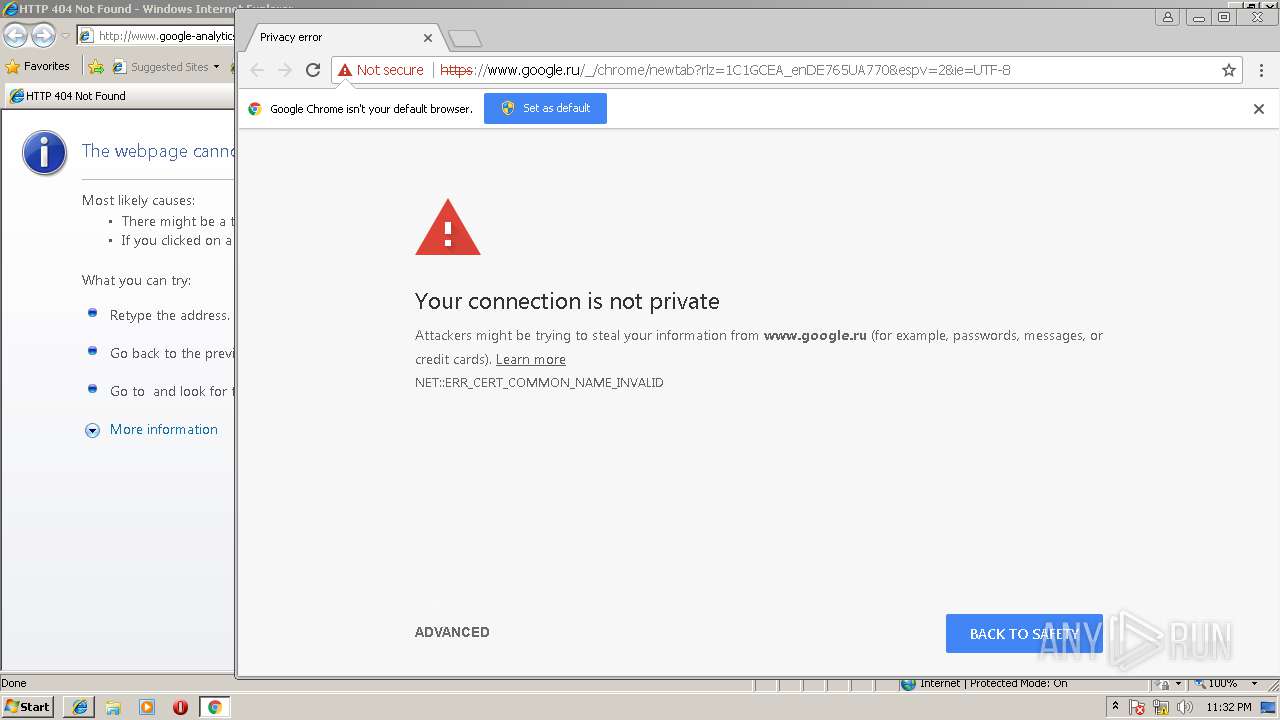Maximize the Chrome window
This screenshot has width=1280, height=720.
[x=1224, y=17]
